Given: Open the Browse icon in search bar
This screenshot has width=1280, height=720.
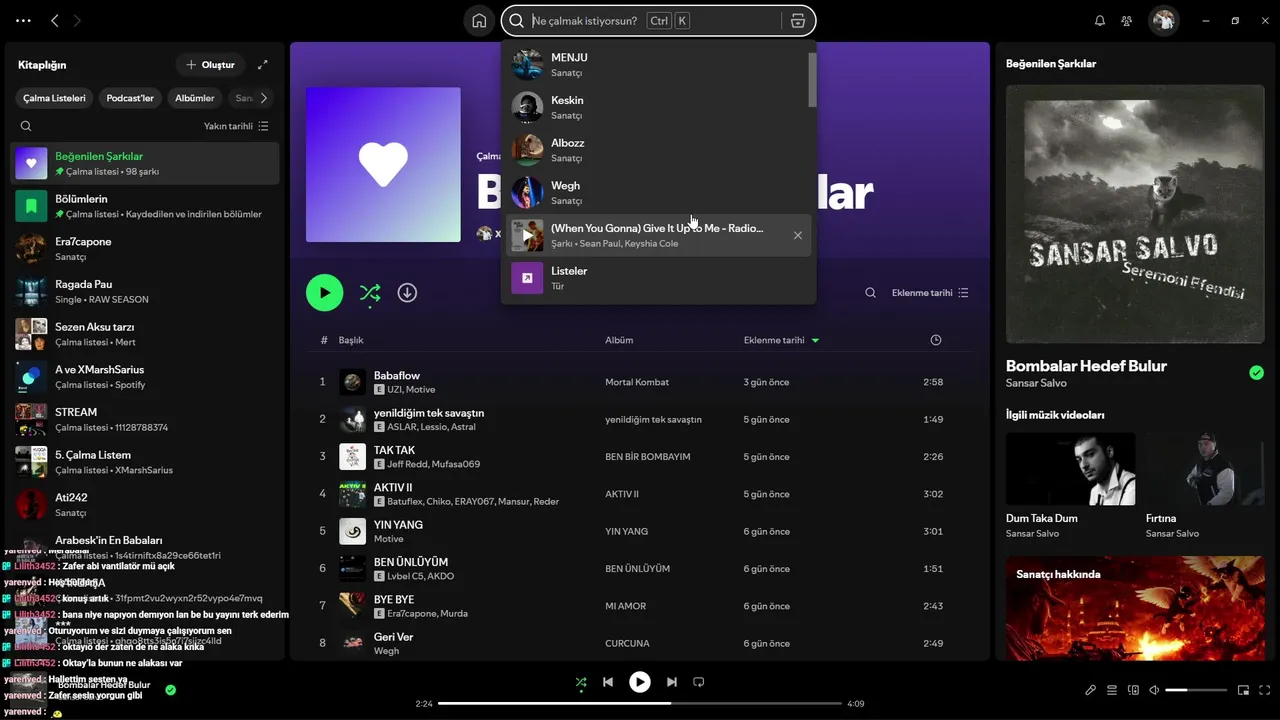Looking at the screenshot, I should (797, 20).
